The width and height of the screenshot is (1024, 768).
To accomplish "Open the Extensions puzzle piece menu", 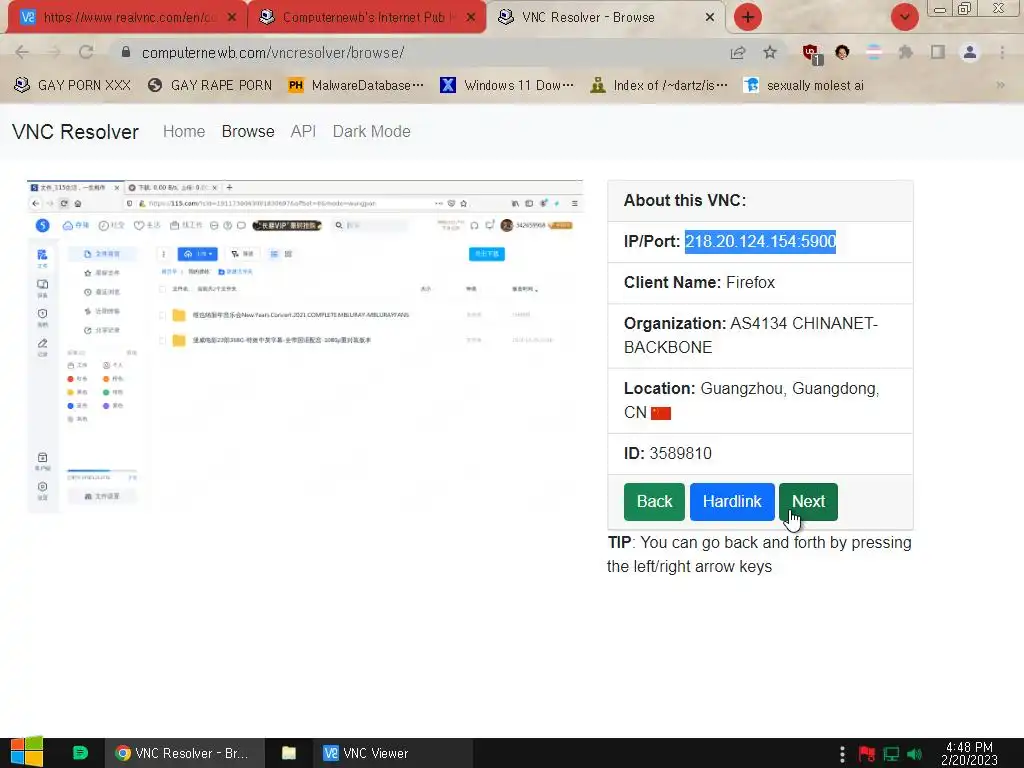I will point(906,52).
